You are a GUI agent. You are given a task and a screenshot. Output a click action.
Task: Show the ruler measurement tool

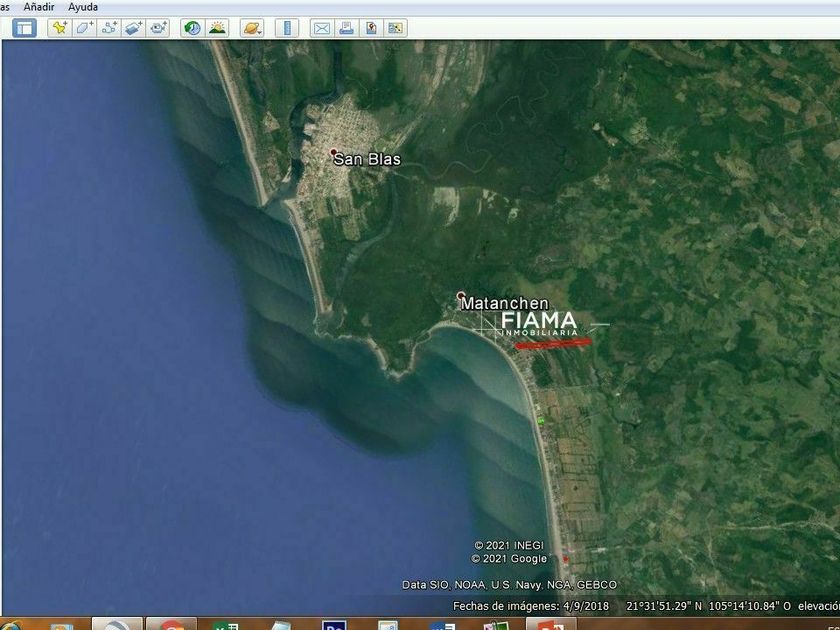pos(287,28)
